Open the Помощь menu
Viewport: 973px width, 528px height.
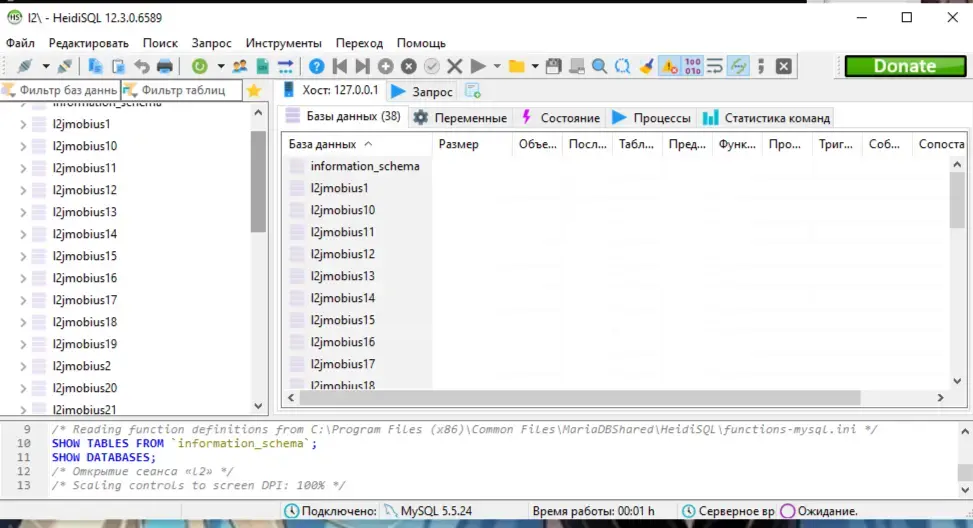(421, 43)
